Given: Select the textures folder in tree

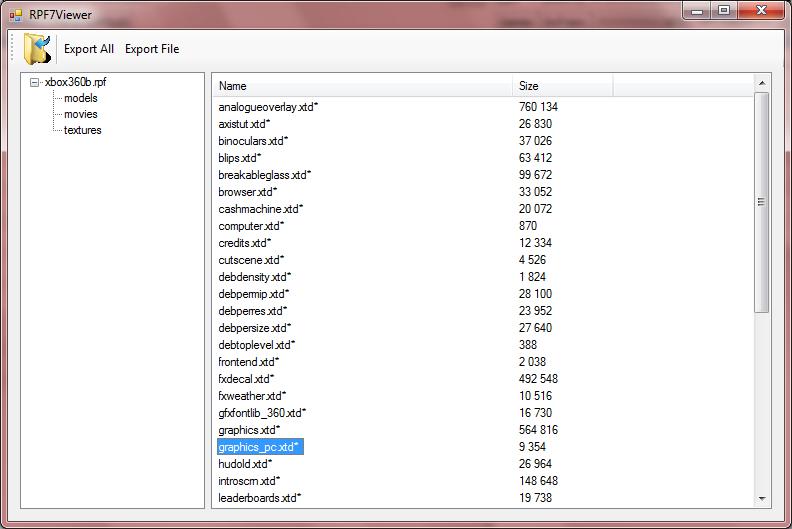Looking at the screenshot, I should 82,130.
